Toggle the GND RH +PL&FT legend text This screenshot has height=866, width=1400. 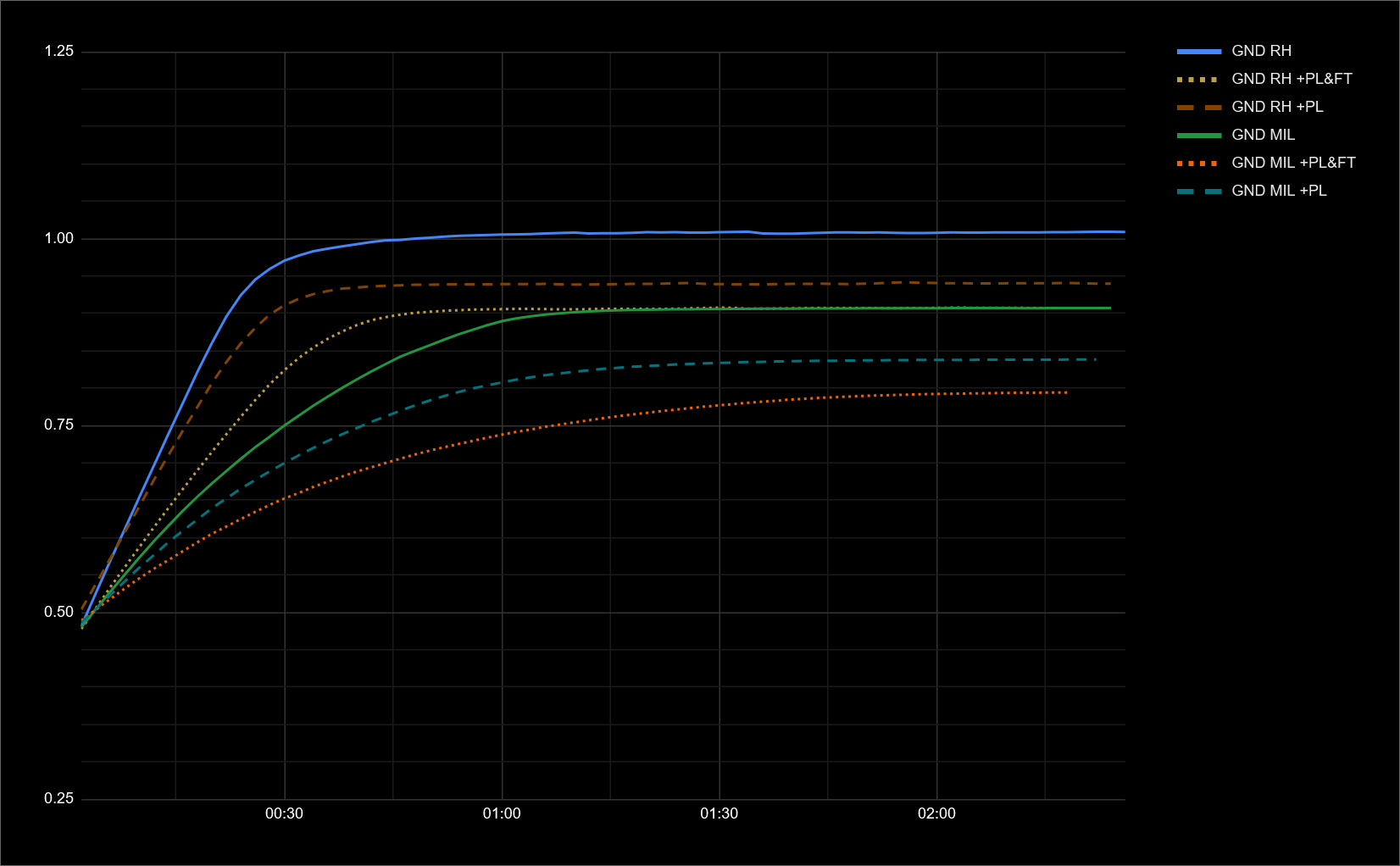pyautogui.click(x=1292, y=79)
